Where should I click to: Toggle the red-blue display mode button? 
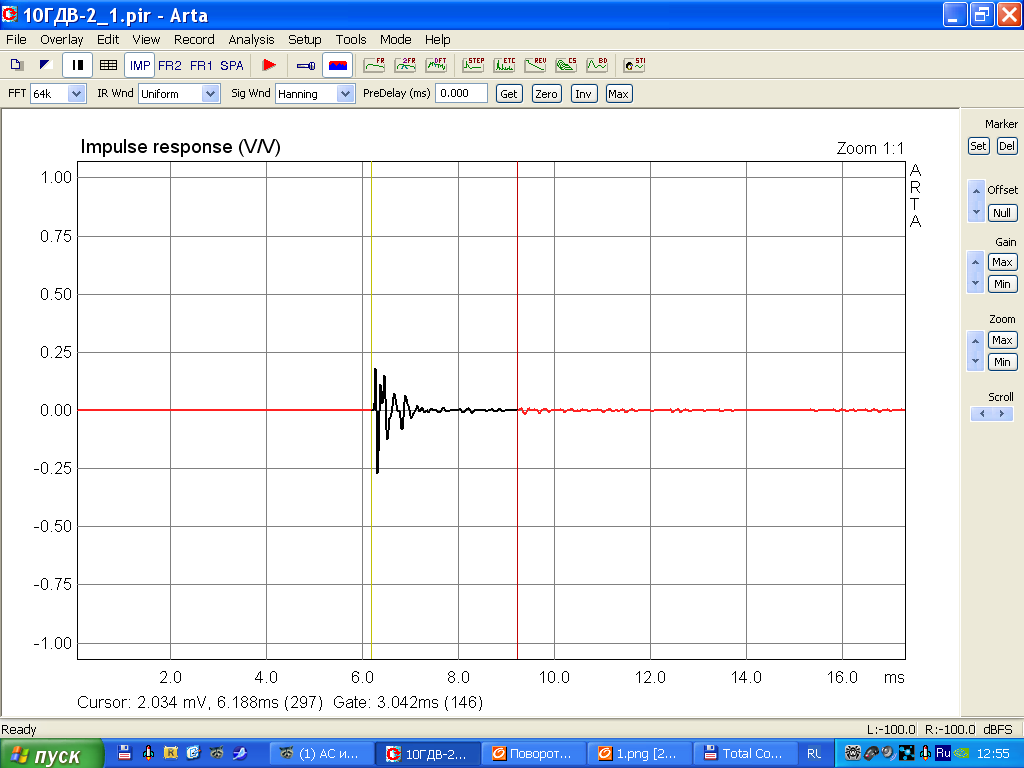click(x=338, y=65)
